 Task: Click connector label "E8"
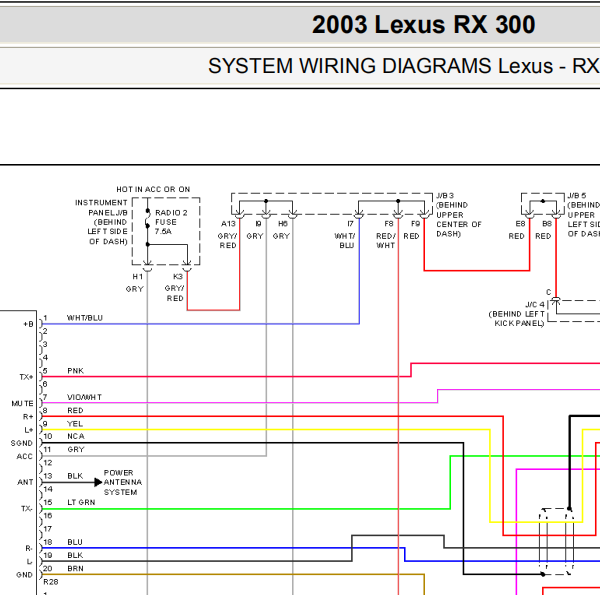click(520, 224)
